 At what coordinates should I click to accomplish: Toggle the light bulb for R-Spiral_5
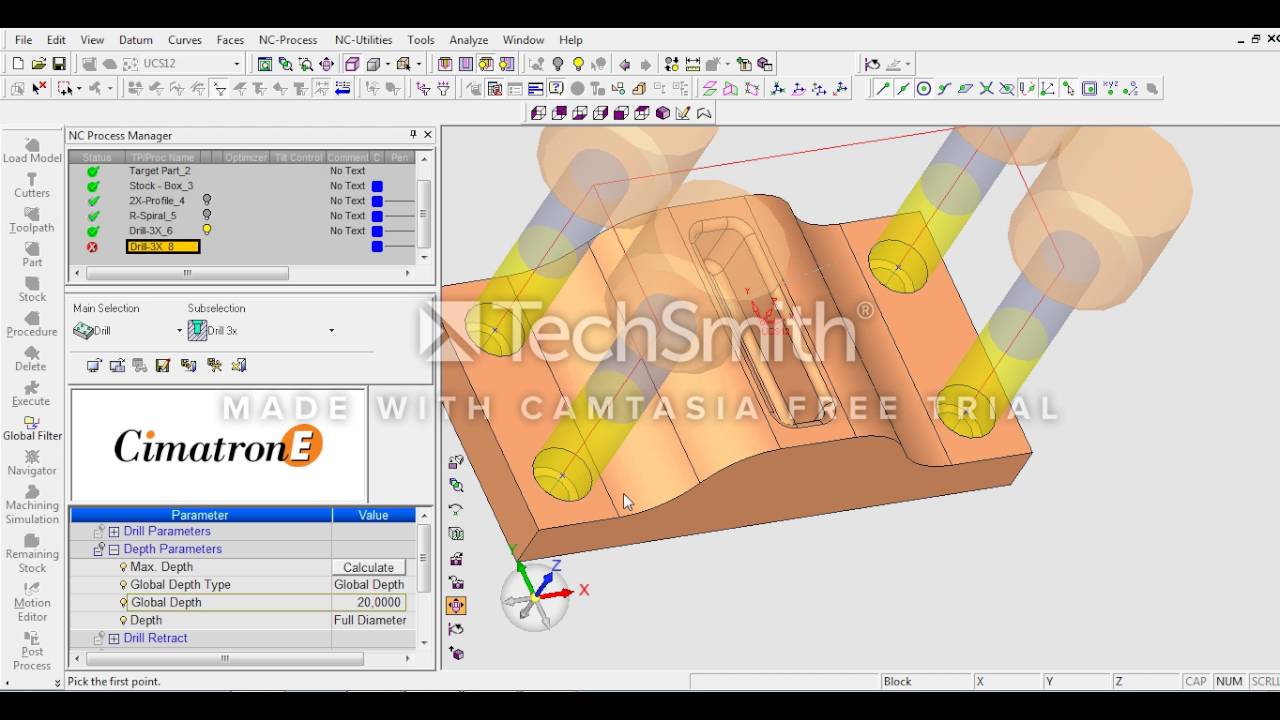point(207,215)
